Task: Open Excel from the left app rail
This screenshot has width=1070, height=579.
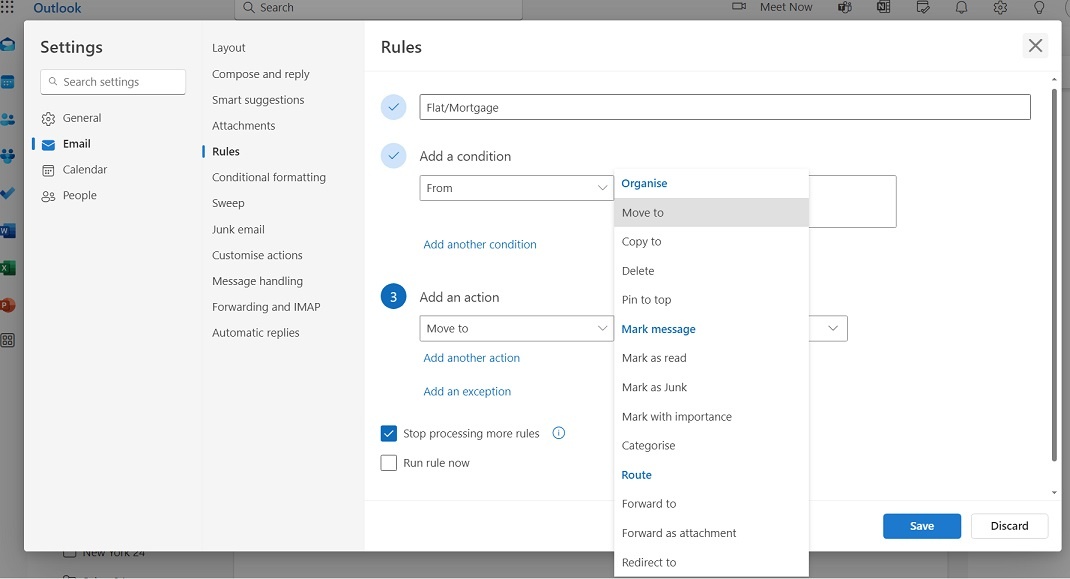Action: (x=8, y=268)
